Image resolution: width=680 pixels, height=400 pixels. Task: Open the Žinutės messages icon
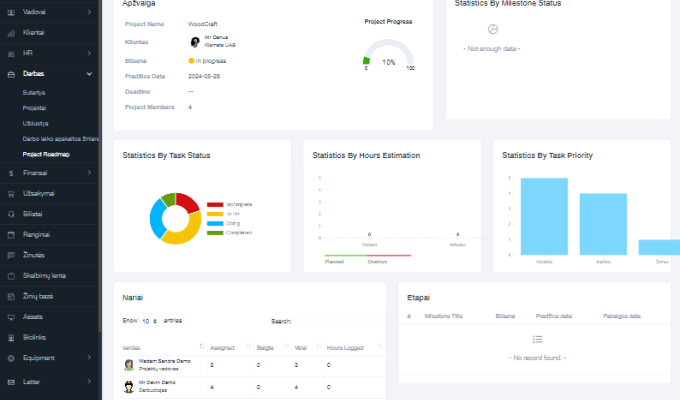coord(11,256)
